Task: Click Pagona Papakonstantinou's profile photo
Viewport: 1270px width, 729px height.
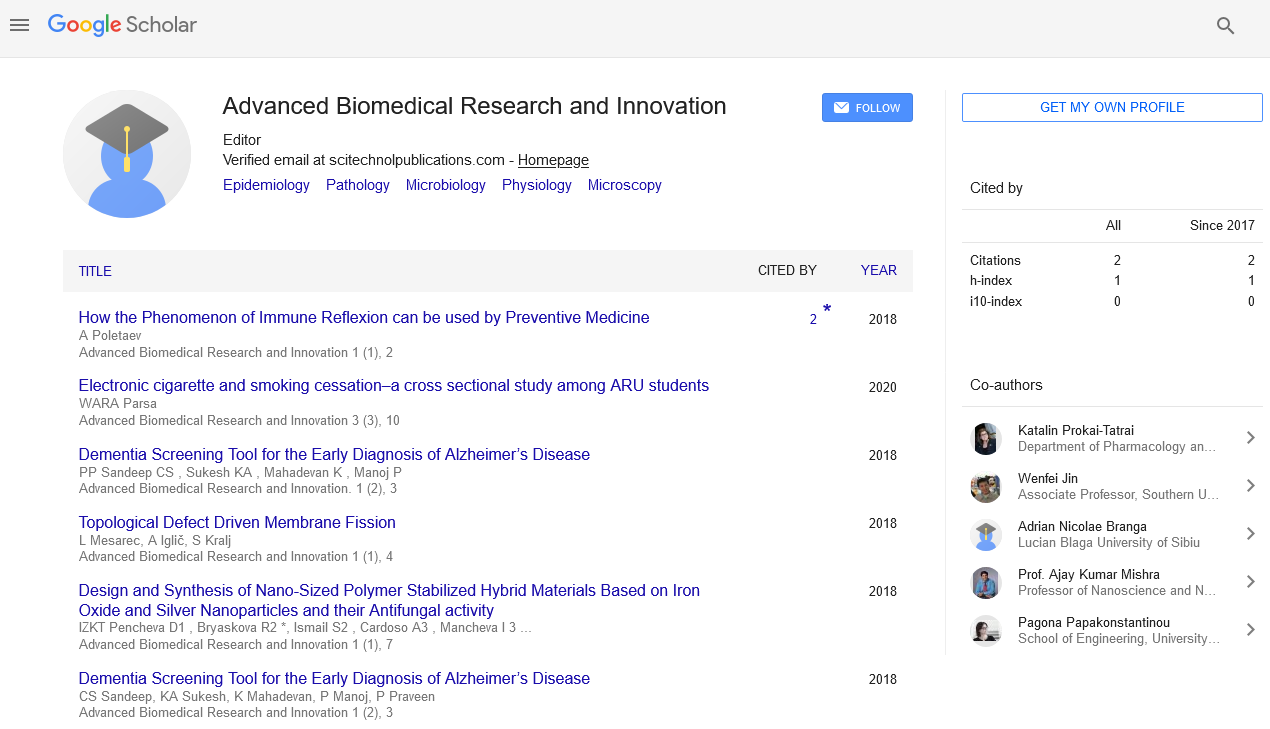Action: coord(986,629)
